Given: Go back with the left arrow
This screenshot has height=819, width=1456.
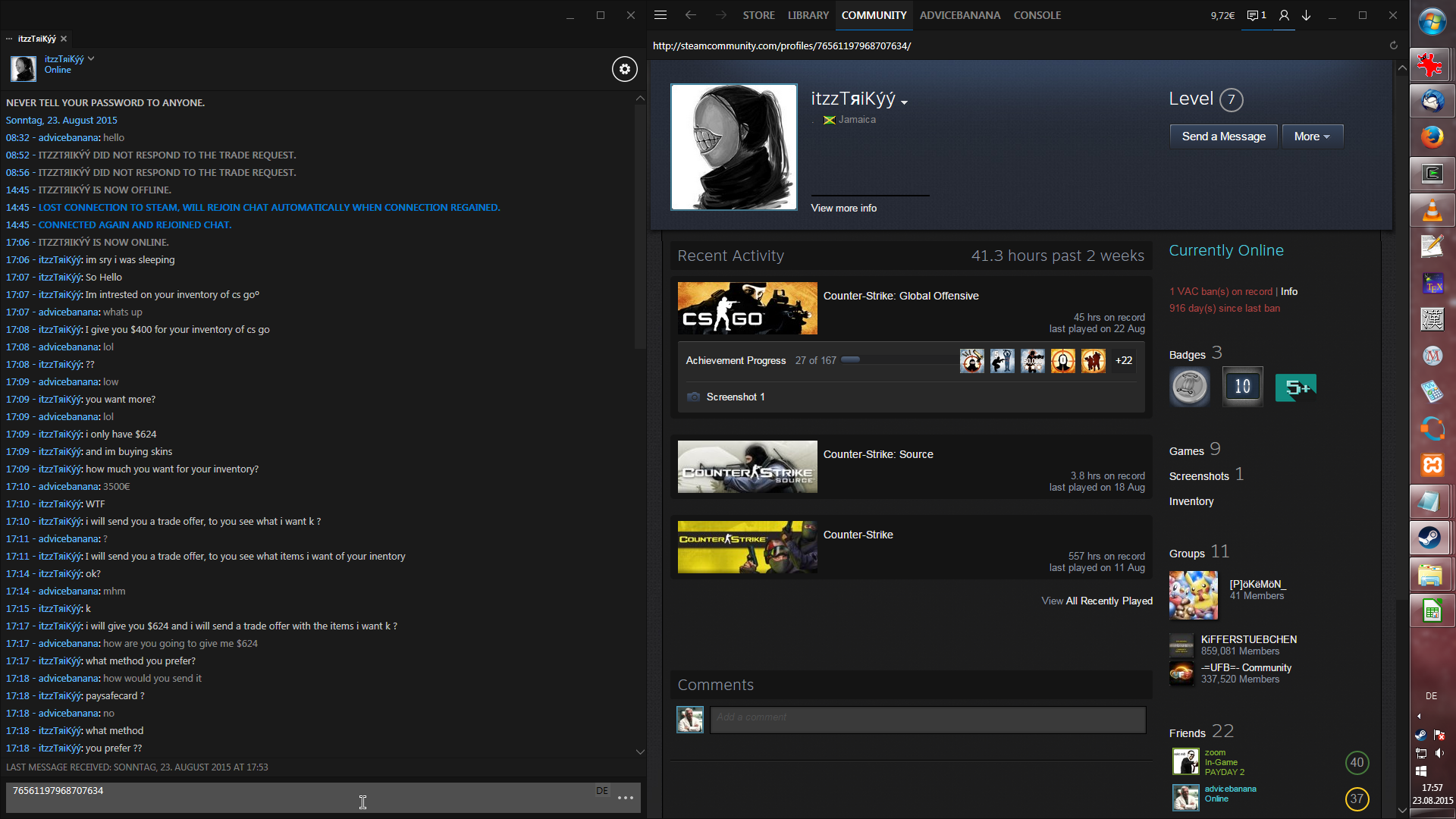Looking at the screenshot, I should tap(690, 15).
